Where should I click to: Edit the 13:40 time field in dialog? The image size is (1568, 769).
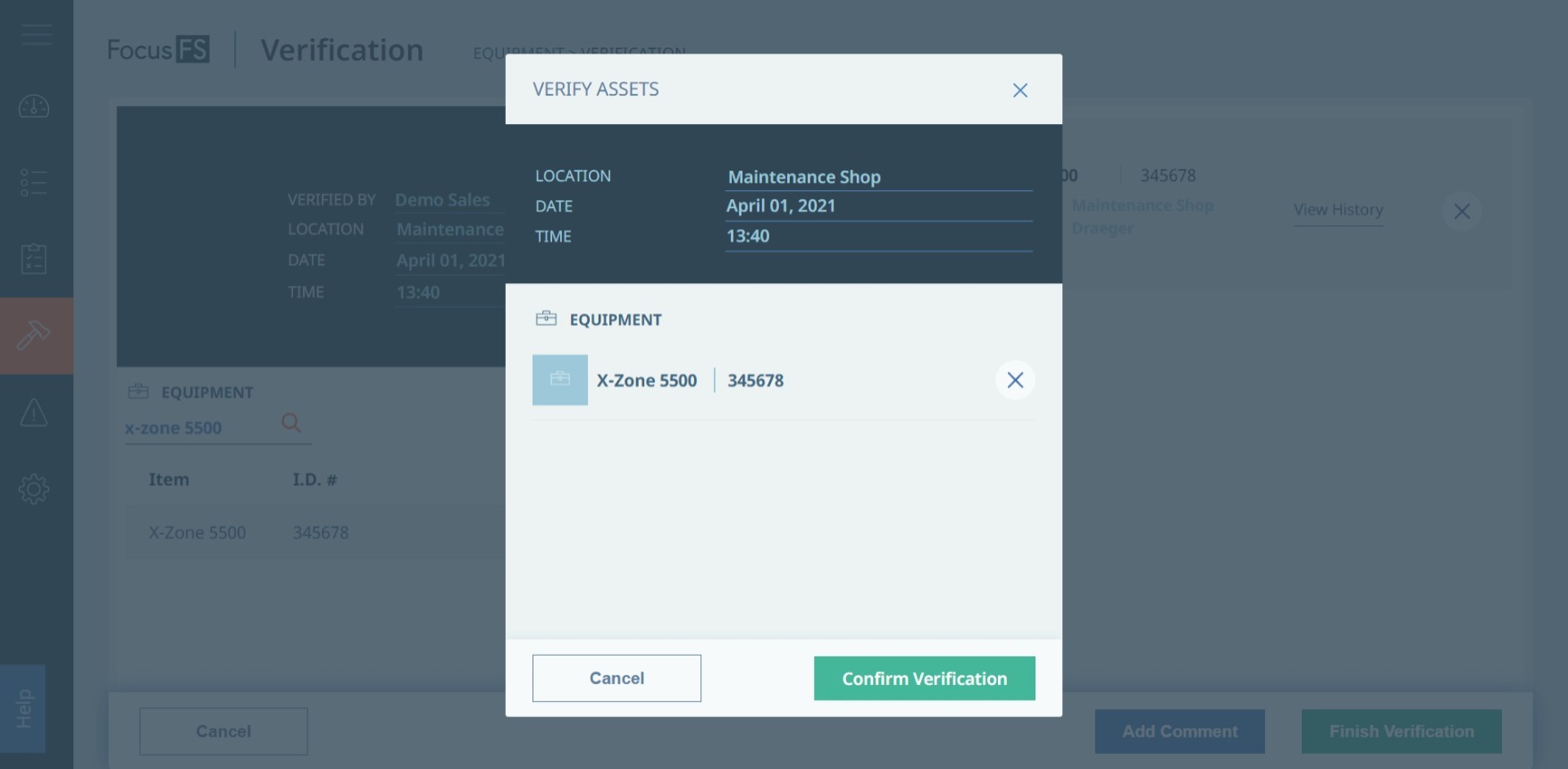tap(879, 237)
